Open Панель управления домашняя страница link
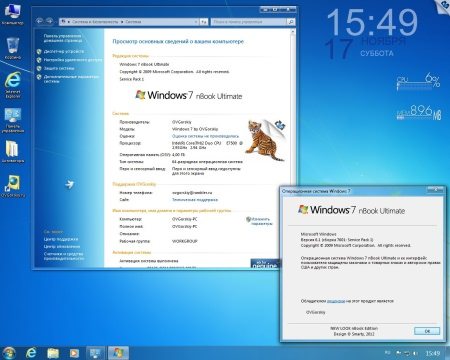This screenshot has height=360, width=450. click(63, 38)
